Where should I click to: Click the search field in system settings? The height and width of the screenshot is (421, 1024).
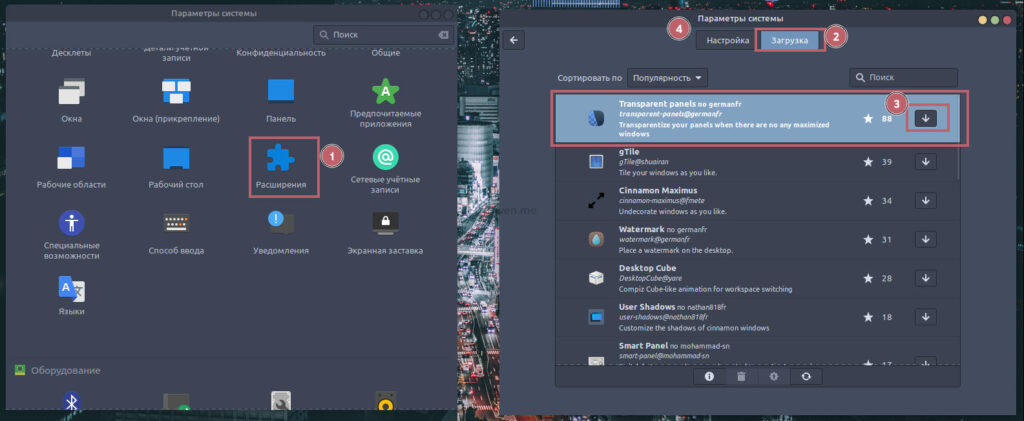(x=378, y=34)
